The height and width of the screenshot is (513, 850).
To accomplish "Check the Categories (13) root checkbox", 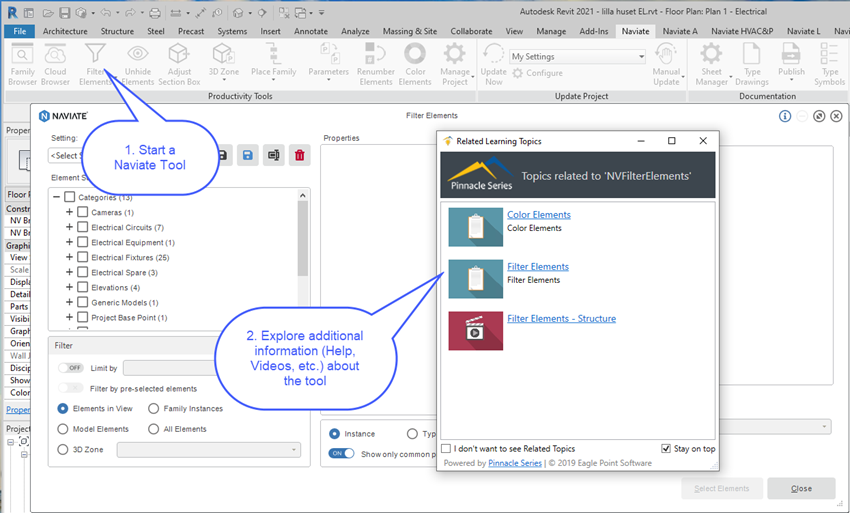I will [69, 197].
